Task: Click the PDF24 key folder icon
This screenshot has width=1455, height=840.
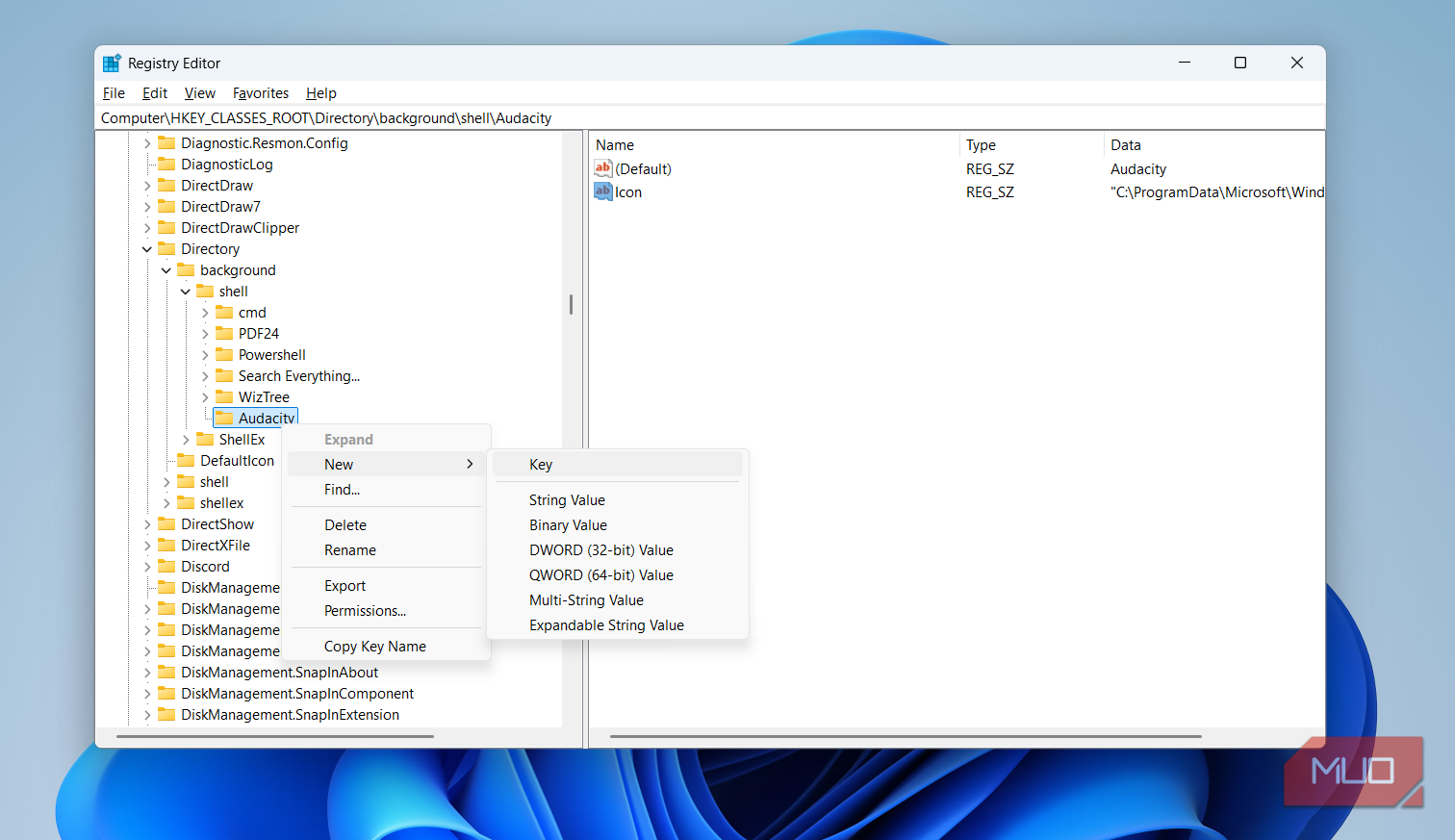Action: [224, 333]
